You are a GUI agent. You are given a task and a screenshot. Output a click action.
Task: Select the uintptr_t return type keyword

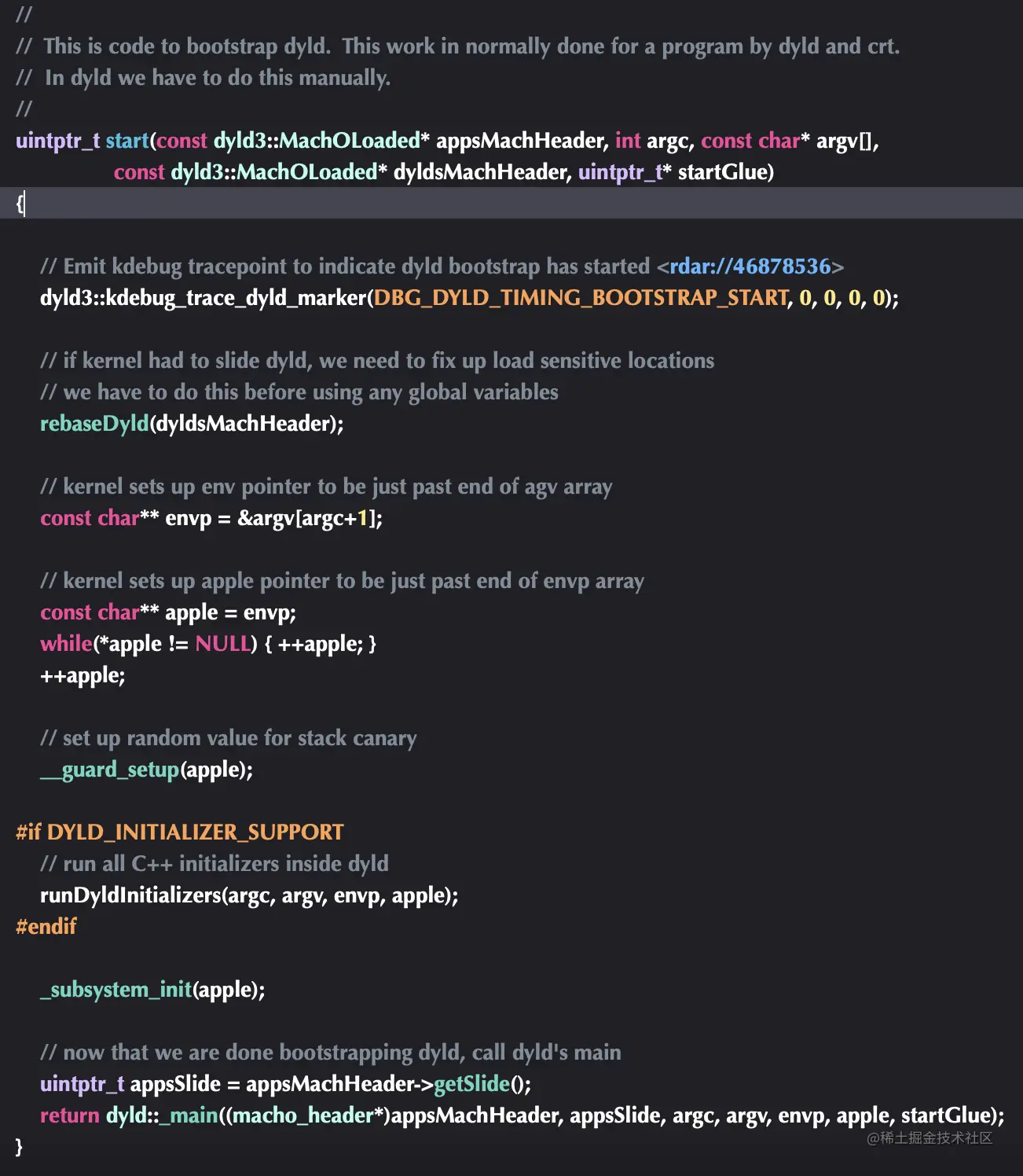[x=57, y=141]
